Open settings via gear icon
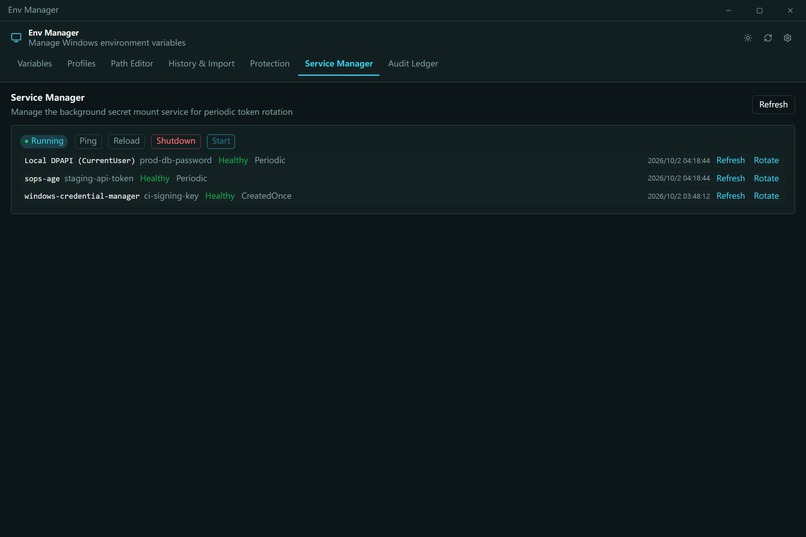Screen dimensions: 806x537 point(787,38)
